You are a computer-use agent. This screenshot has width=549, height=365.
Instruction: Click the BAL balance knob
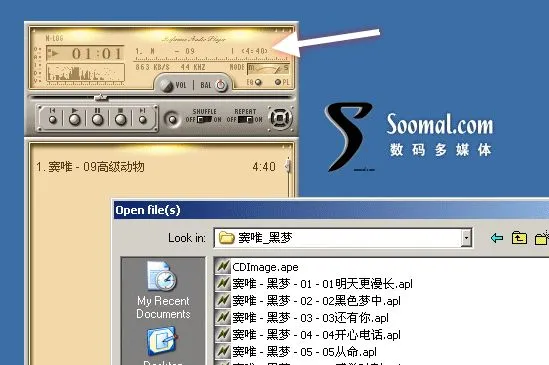click(x=221, y=85)
